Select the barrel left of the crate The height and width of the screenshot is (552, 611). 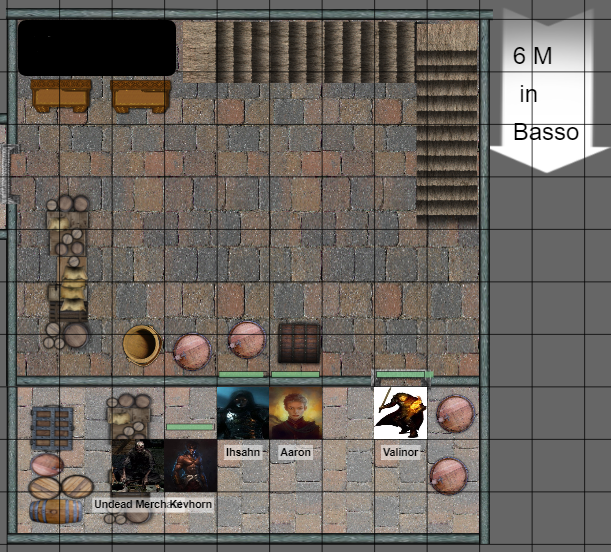pos(247,340)
